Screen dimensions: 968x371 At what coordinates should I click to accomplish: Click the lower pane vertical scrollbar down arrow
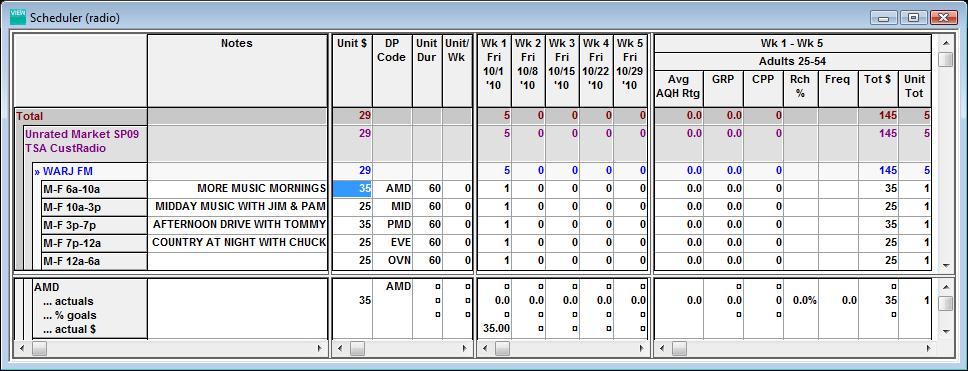945,331
